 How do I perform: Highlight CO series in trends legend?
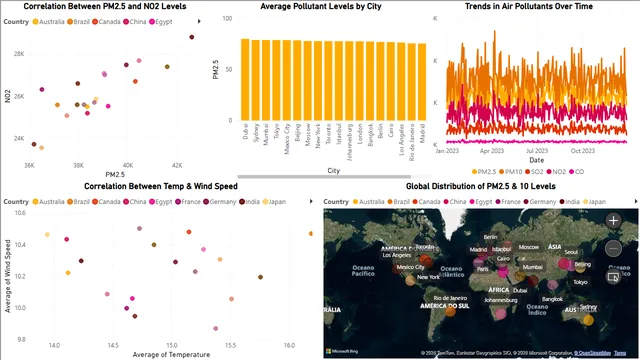(x=576, y=172)
